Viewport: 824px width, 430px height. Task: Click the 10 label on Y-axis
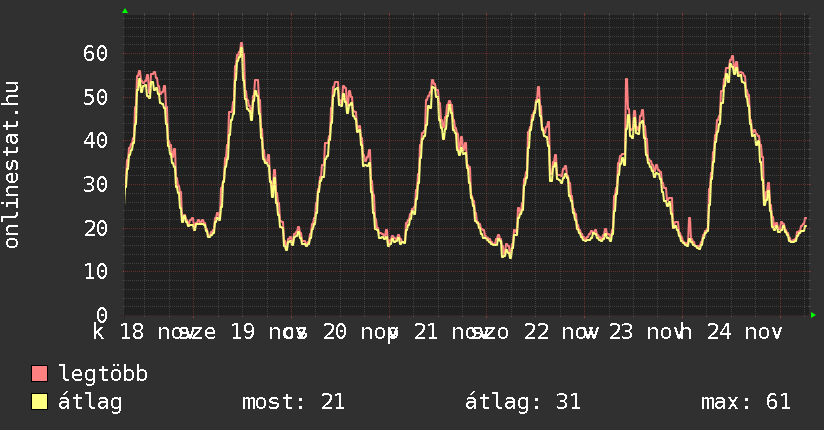click(x=95, y=272)
